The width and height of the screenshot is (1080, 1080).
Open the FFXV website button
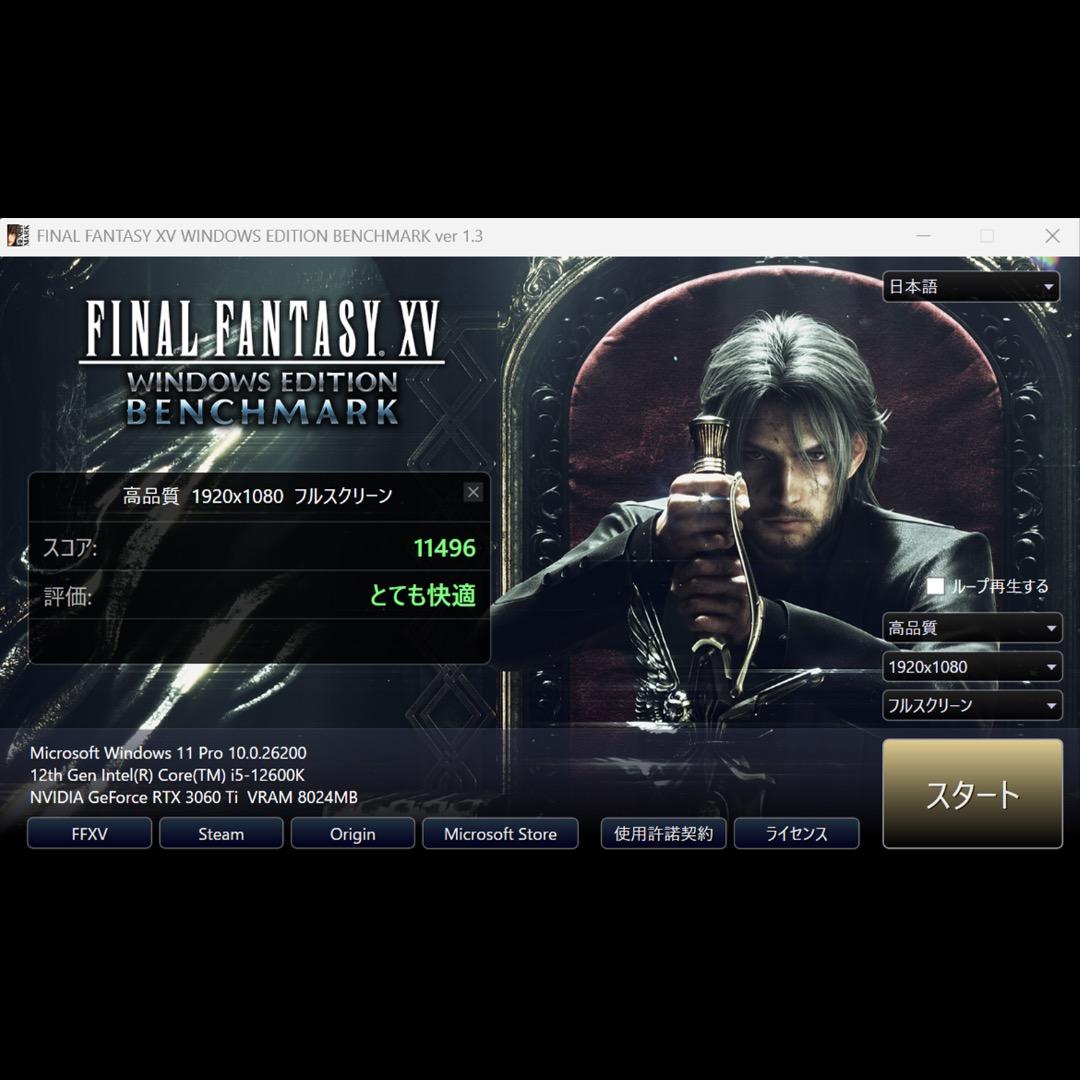coord(89,834)
